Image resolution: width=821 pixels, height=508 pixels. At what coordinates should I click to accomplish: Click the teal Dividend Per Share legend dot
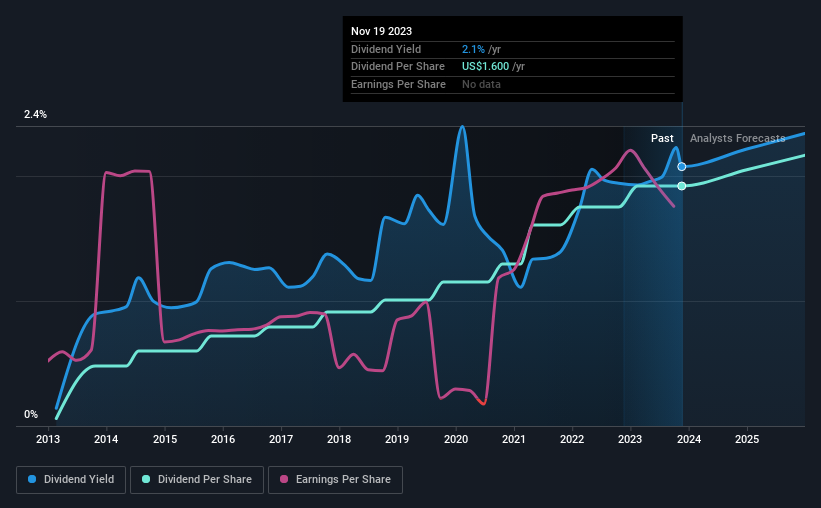point(146,479)
